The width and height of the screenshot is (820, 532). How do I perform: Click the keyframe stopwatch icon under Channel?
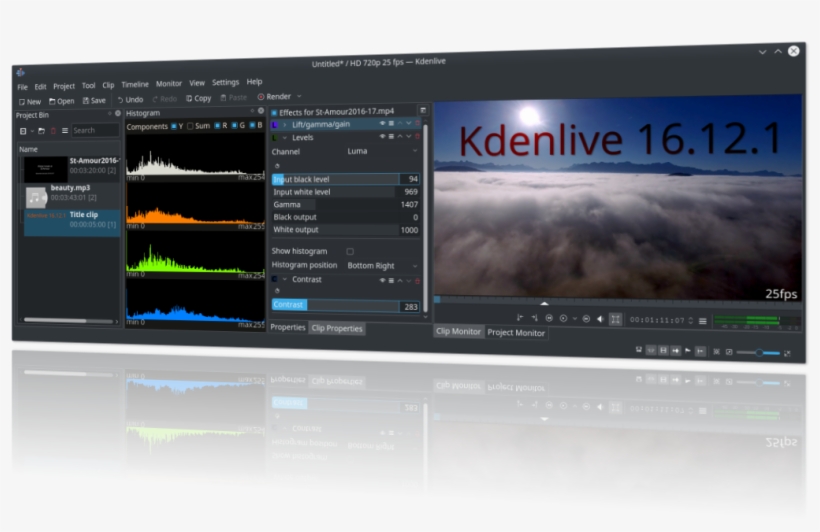coord(277,166)
